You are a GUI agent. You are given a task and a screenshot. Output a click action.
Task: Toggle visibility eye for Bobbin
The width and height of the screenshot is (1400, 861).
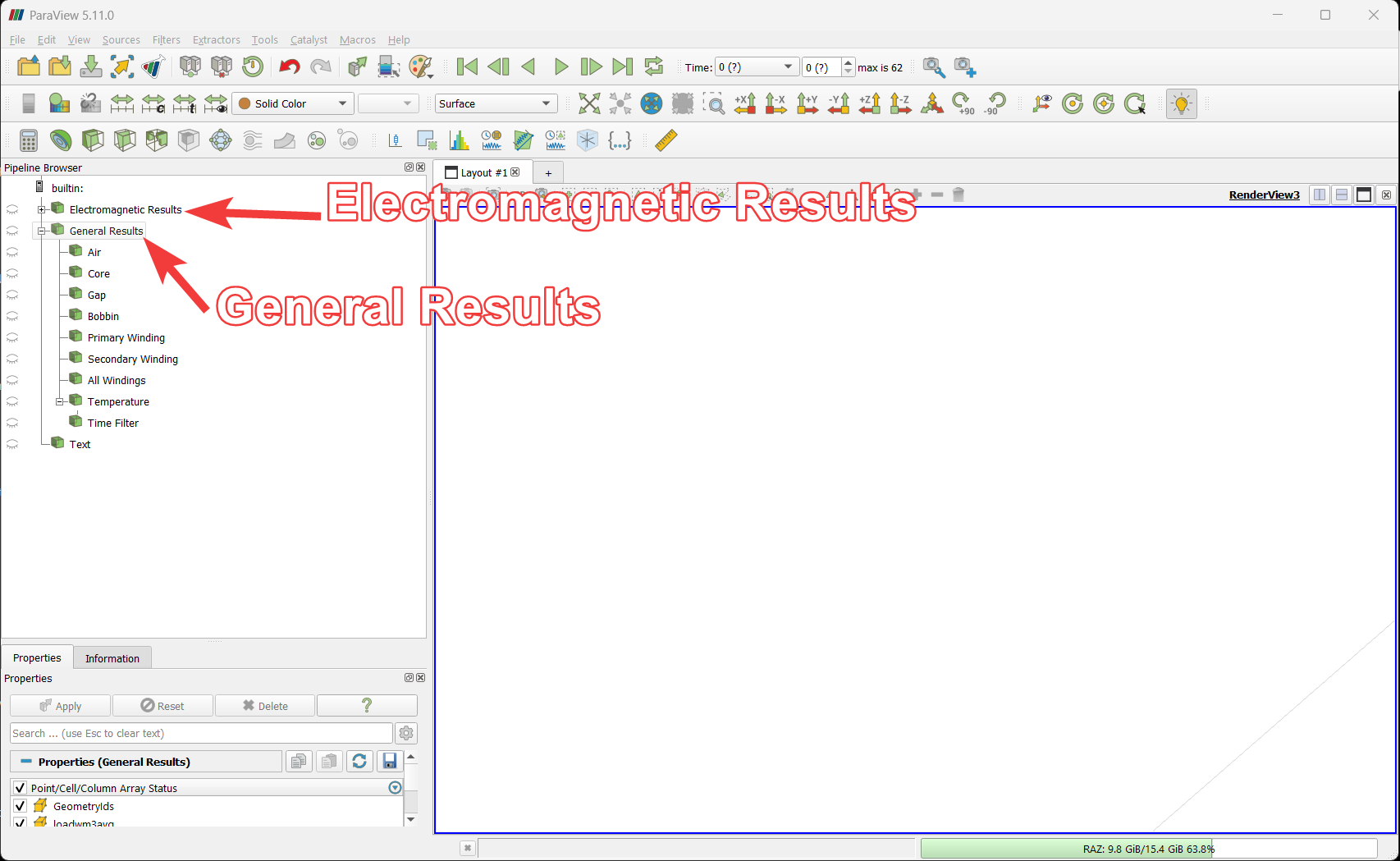[x=12, y=317]
